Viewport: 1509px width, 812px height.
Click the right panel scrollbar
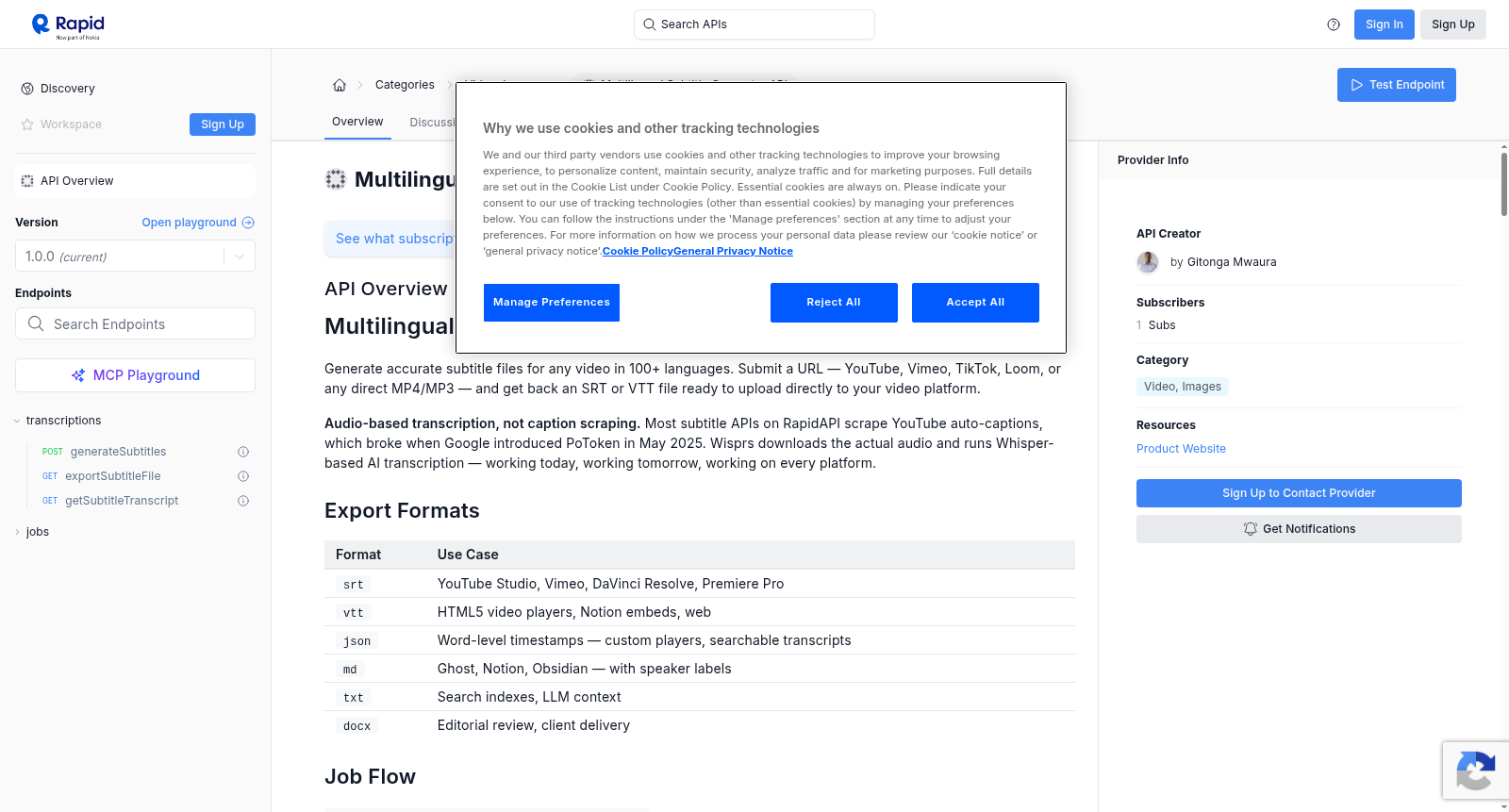[1503, 184]
